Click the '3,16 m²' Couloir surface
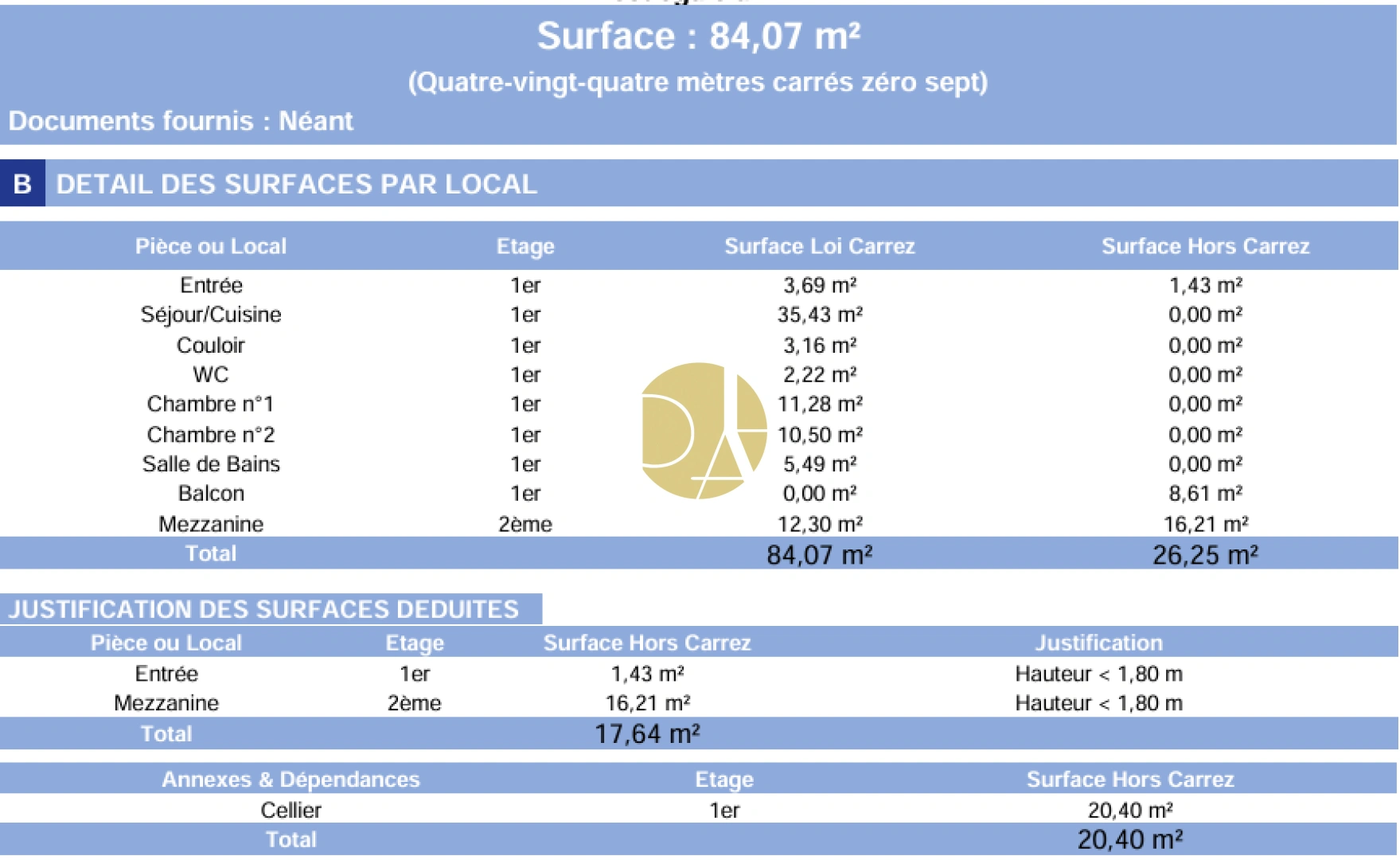The image size is (1400, 860). (820, 345)
